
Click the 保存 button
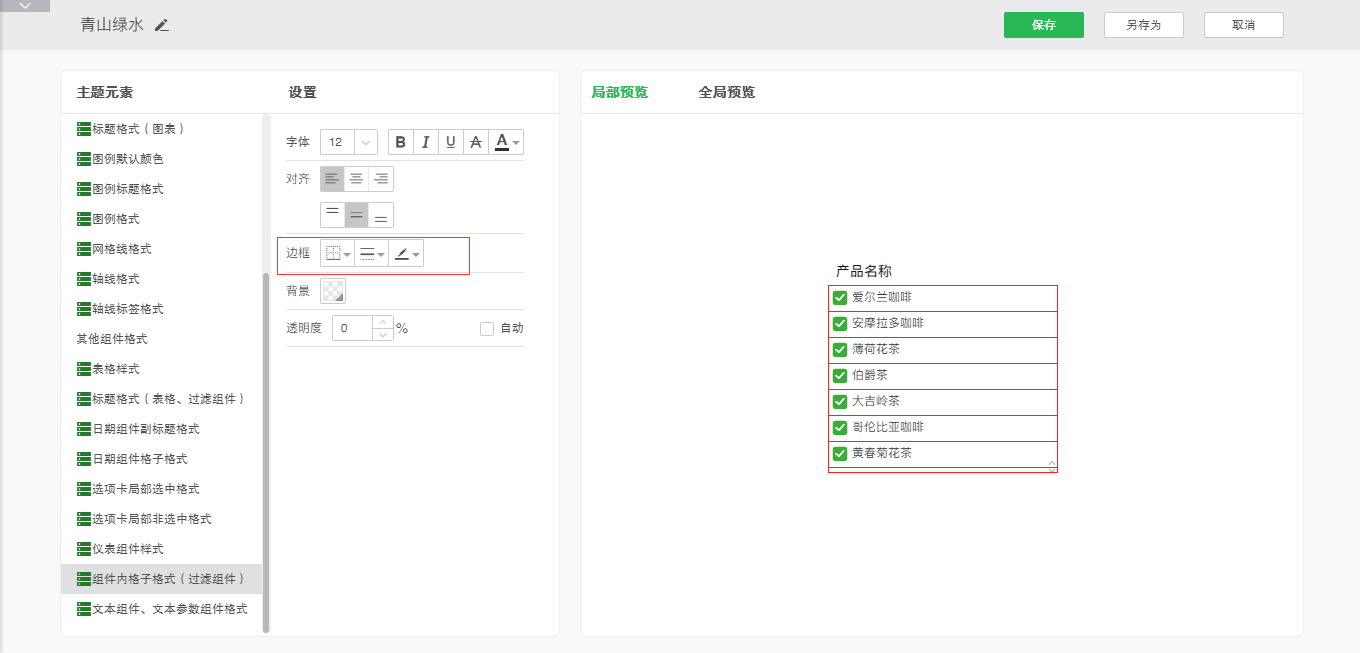(1043, 25)
